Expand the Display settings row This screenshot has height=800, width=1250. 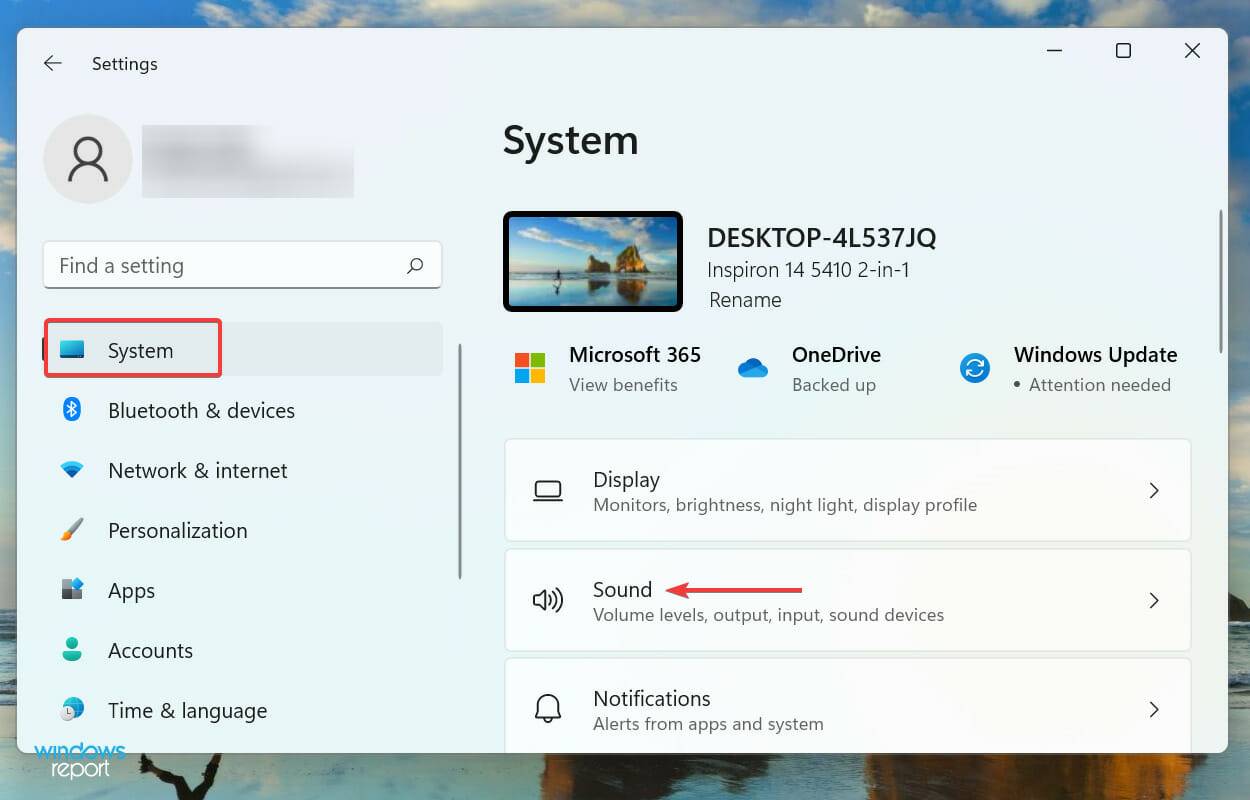(x=1154, y=490)
